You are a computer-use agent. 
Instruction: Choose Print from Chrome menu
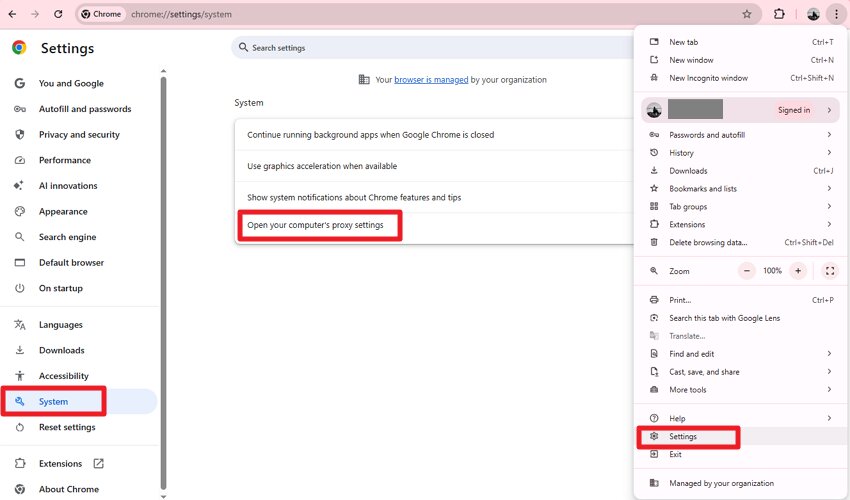click(740, 299)
